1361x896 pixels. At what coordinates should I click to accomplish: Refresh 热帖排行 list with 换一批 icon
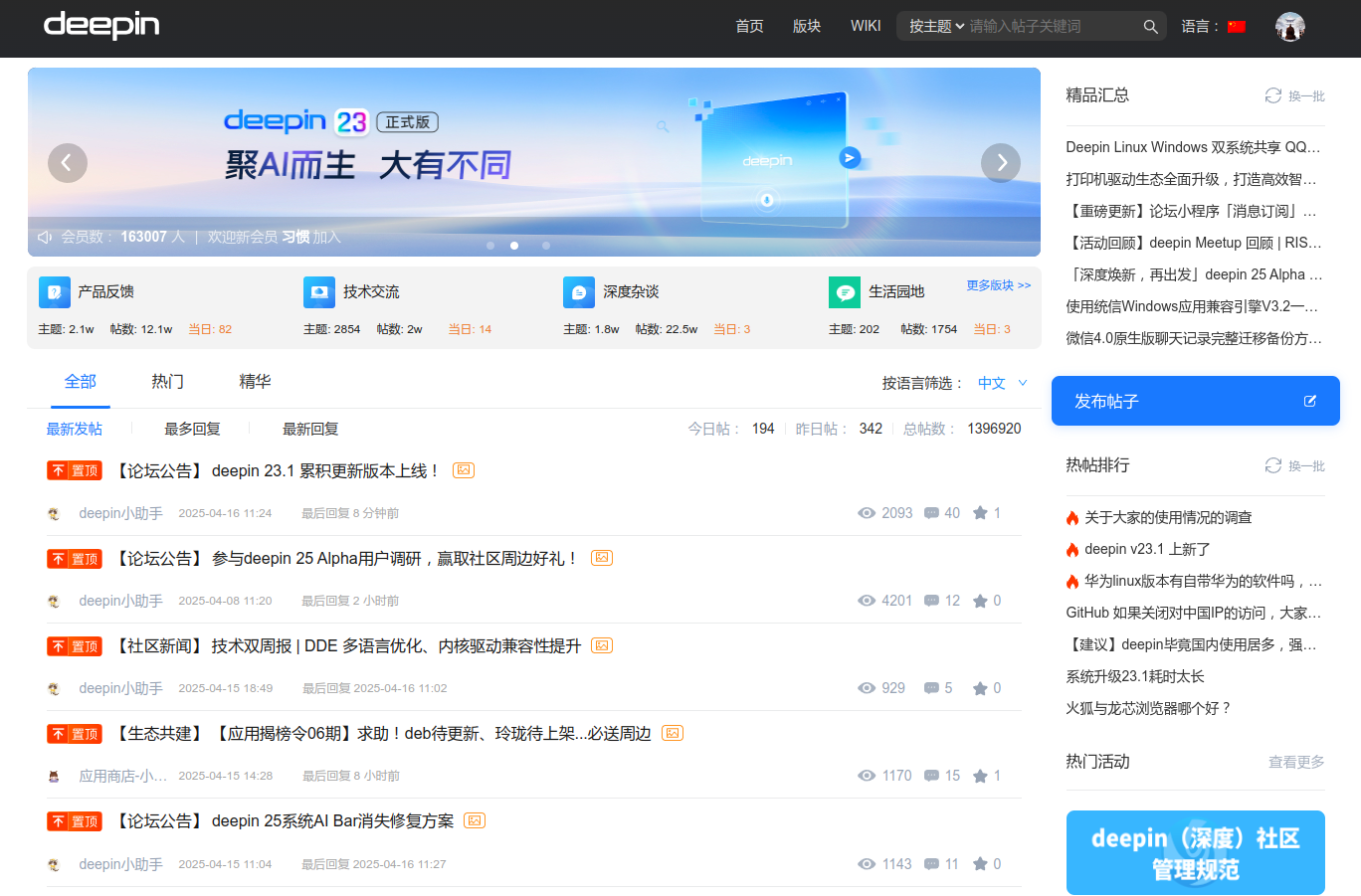coord(1273,465)
